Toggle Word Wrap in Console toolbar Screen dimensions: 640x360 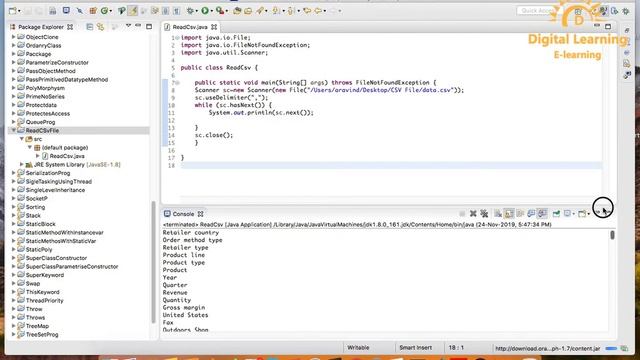(x=520, y=213)
